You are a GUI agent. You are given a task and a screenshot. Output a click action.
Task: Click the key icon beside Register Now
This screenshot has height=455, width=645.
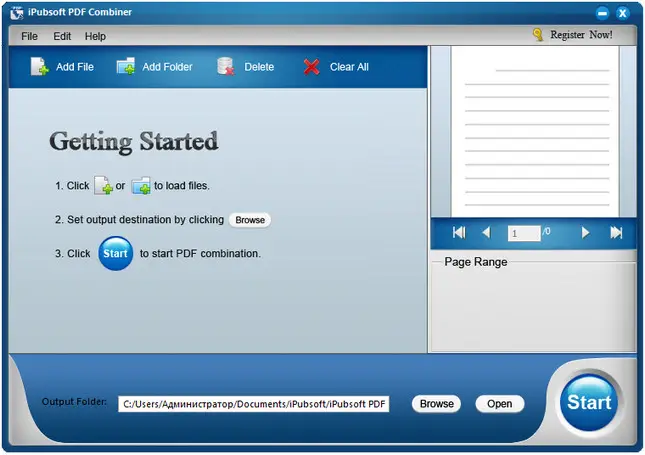(538, 35)
